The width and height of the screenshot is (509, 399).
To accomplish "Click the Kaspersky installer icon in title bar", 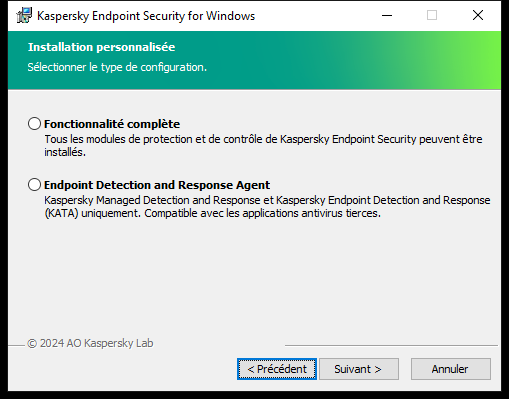I will click(24, 15).
